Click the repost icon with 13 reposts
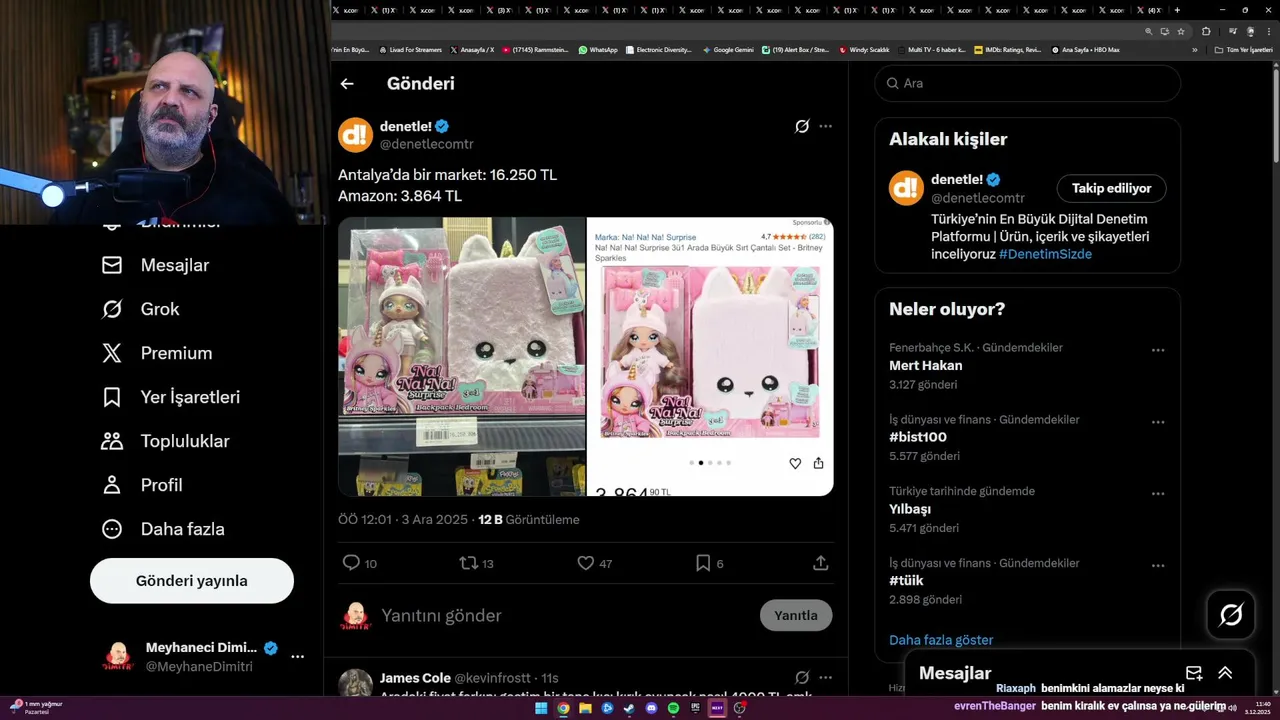The image size is (1280, 720). click(468, 563)
